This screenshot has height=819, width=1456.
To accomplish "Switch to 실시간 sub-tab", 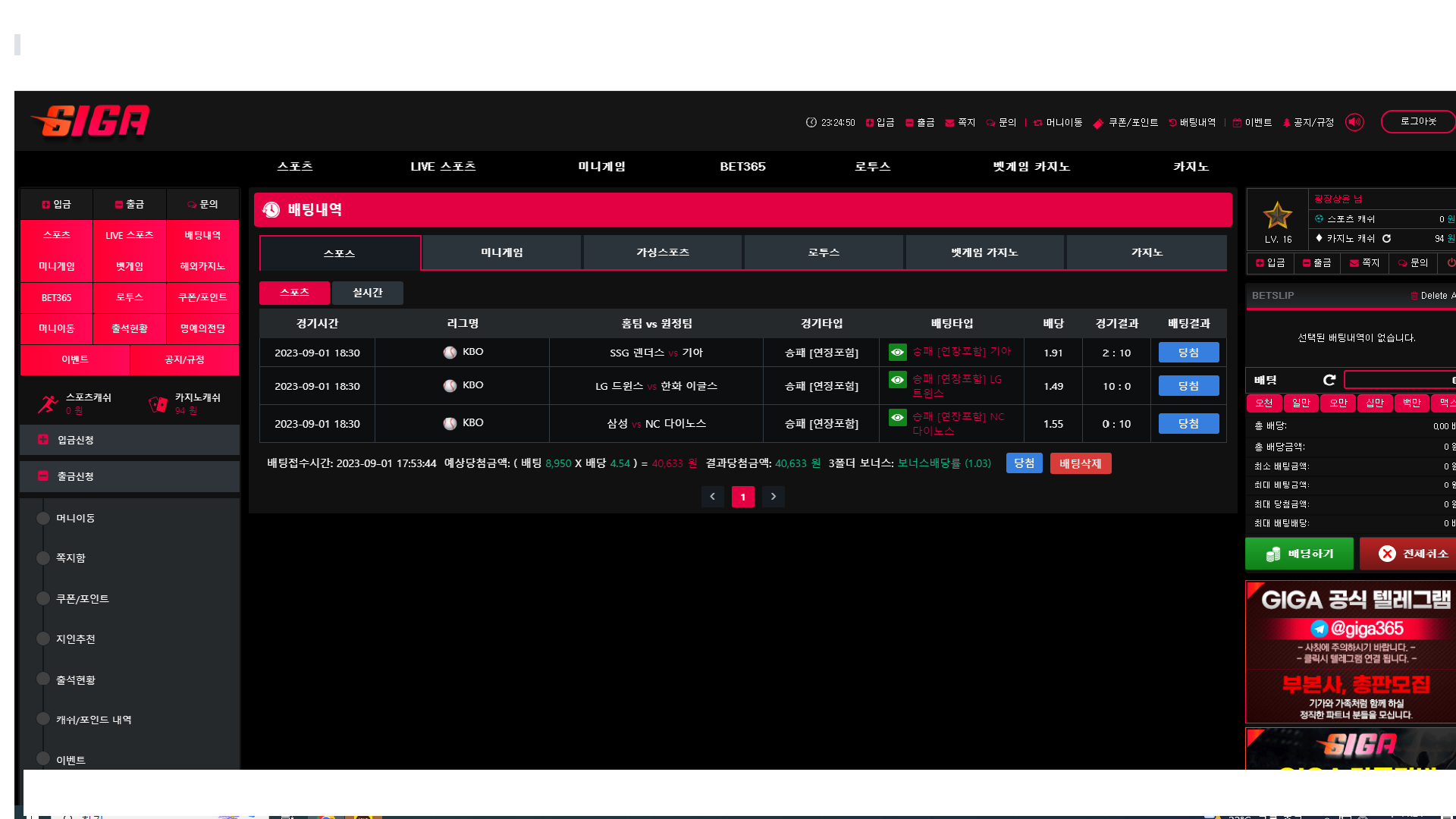I will (367, 293).
